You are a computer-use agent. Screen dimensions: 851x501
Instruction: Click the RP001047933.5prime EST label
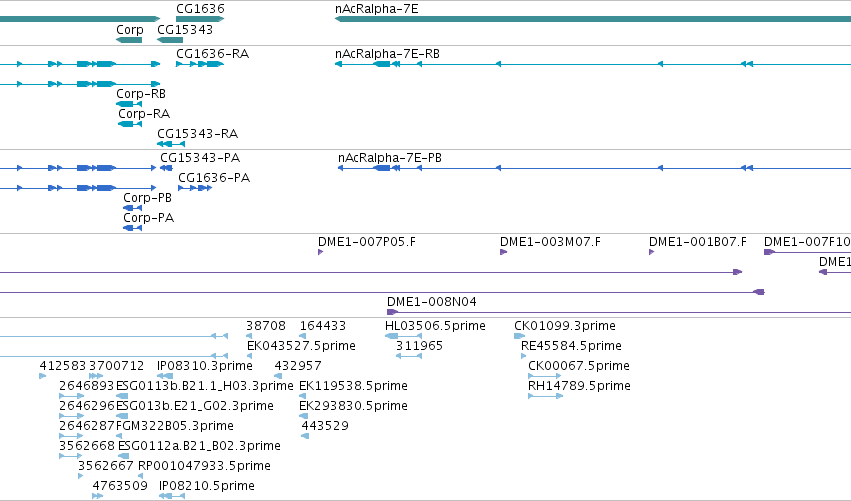(x=205, y=466)
